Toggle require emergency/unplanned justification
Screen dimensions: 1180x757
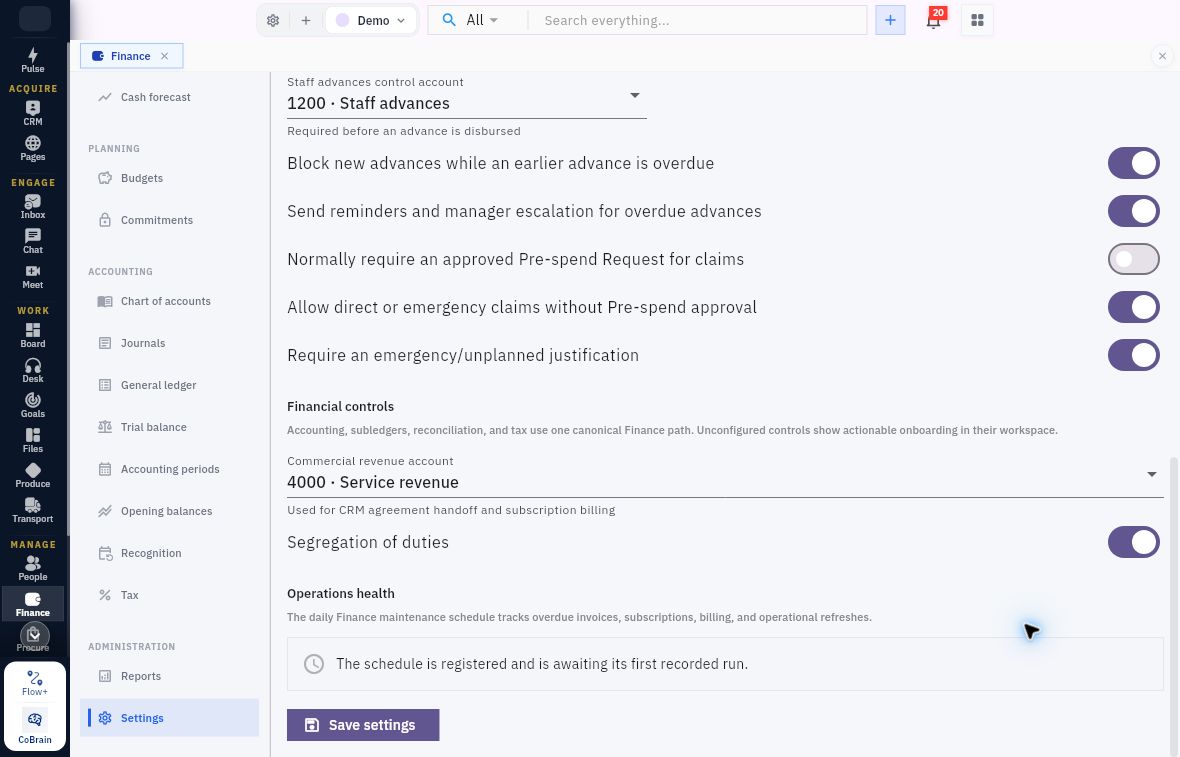pyautogui.click(x=1133, y=355)
